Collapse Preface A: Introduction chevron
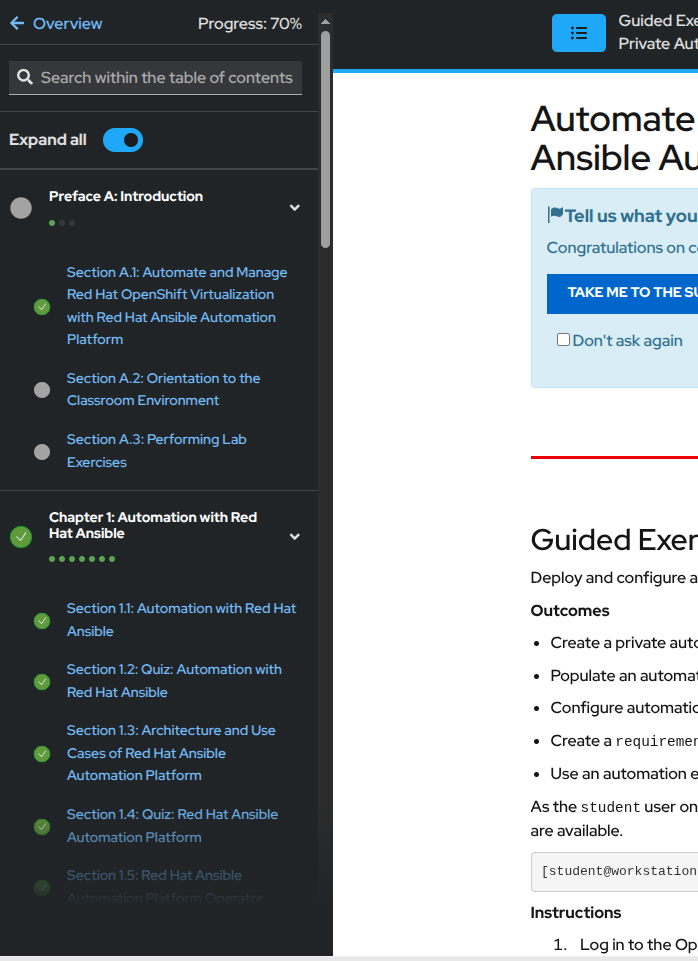This screenshot has height=961, width=698. coord(294,208)
